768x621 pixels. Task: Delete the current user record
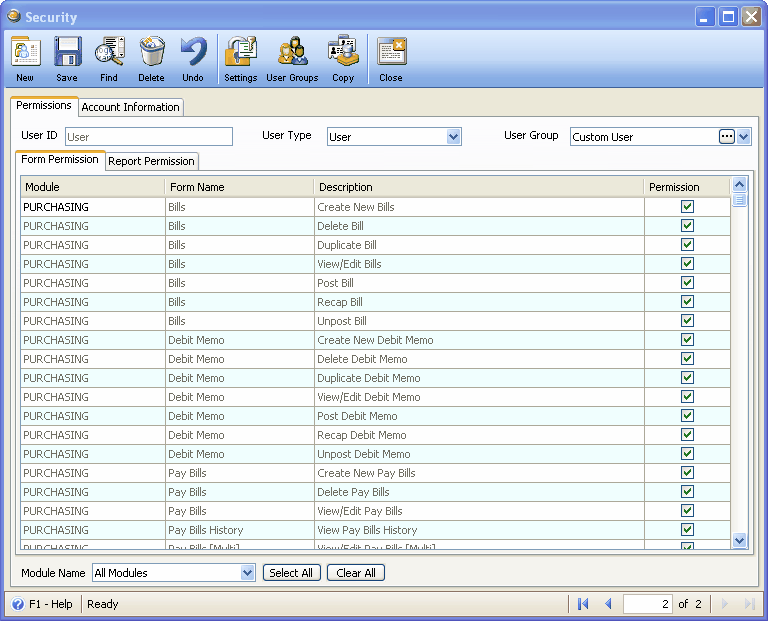click(x=151, y=58)
